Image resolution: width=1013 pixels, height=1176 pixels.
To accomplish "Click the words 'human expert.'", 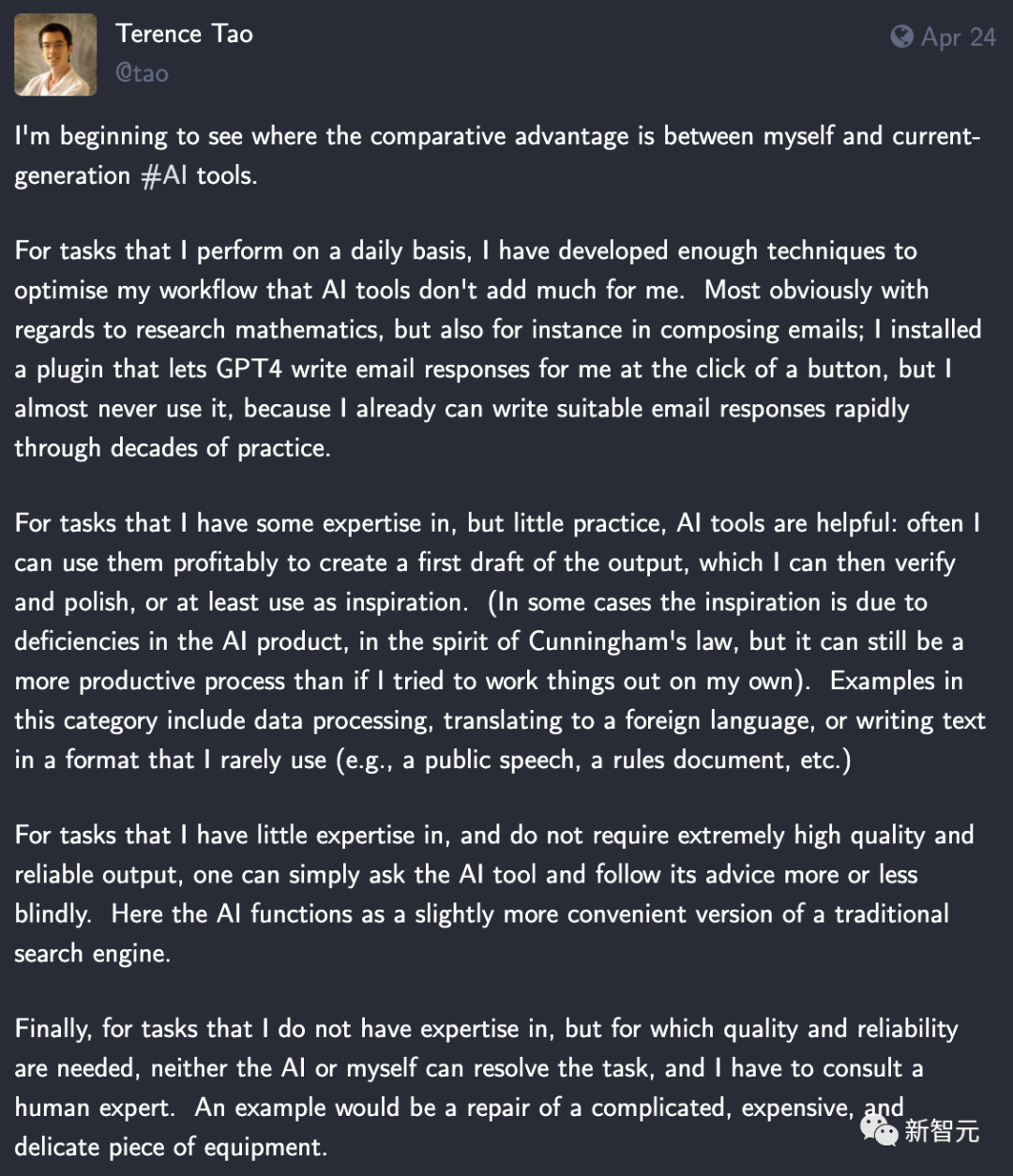I will coord(95,1108).
